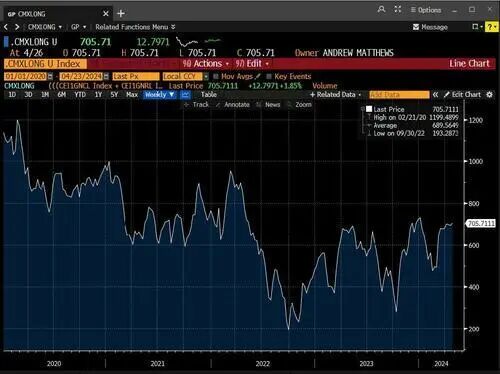Edit moving averages pencil icon
Viewport: 500px width, 374px height.
(x=258, y=76)
